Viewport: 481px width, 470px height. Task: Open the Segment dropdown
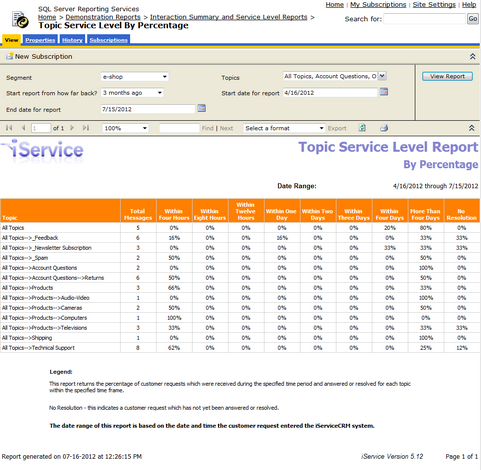pos(135,77)
